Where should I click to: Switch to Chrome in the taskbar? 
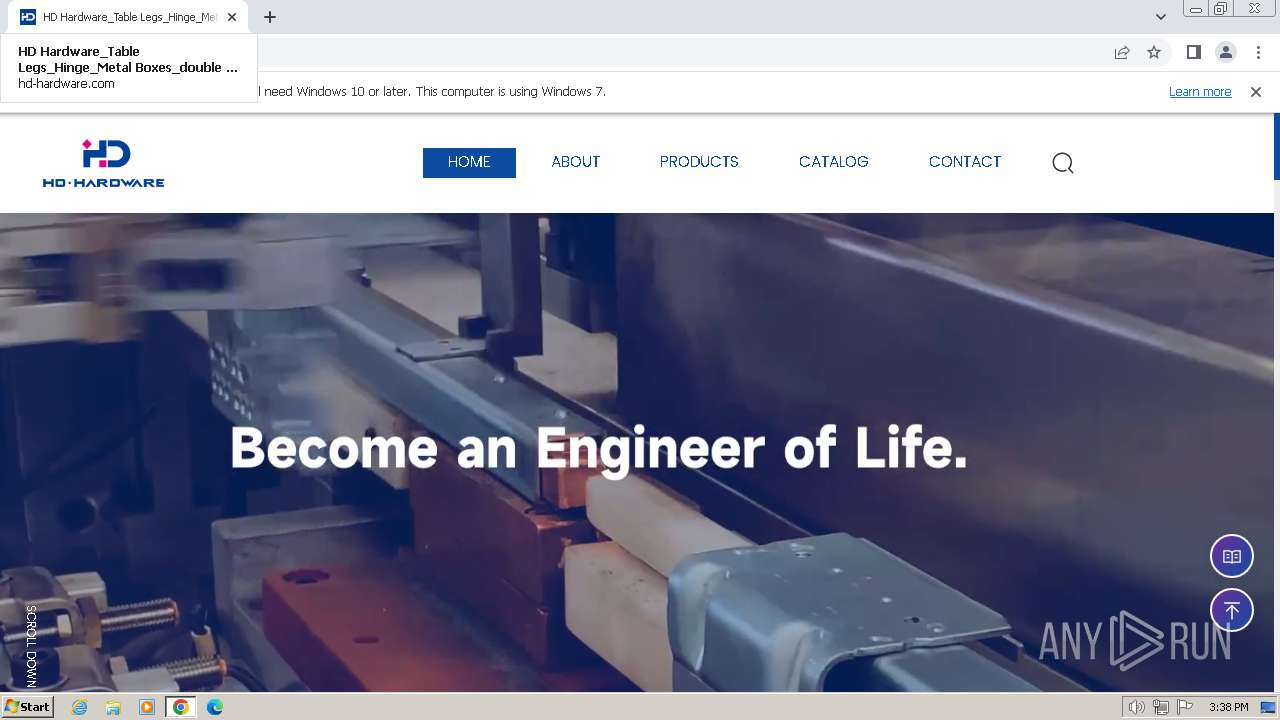point(181,707)
